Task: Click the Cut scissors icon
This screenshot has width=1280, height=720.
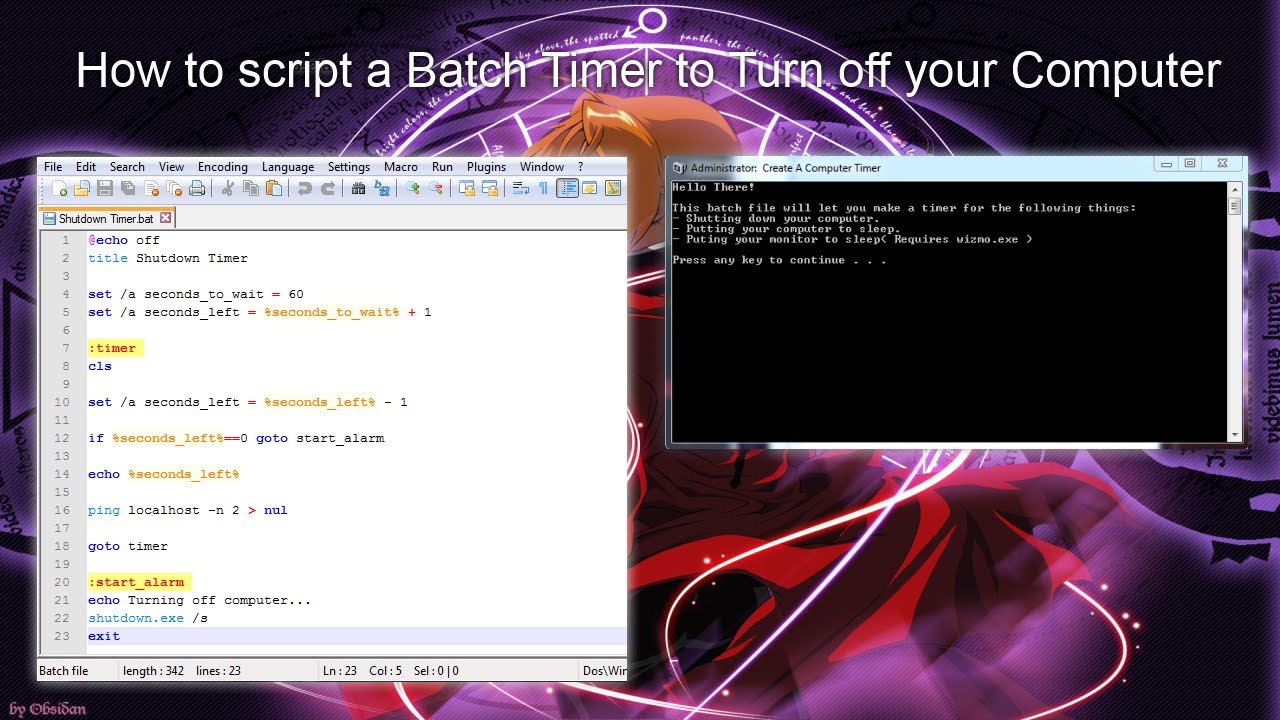Action: click(x=227, y=188)
